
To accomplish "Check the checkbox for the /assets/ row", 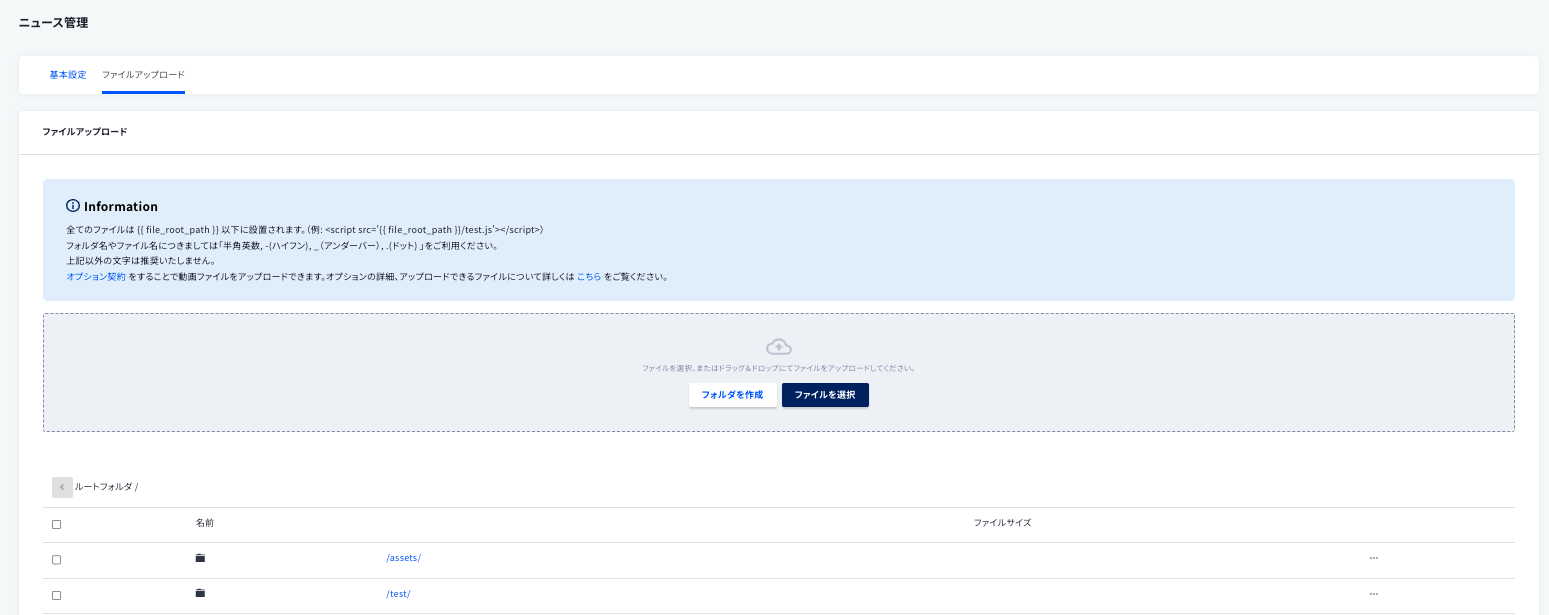I will [x=56, y=559].
